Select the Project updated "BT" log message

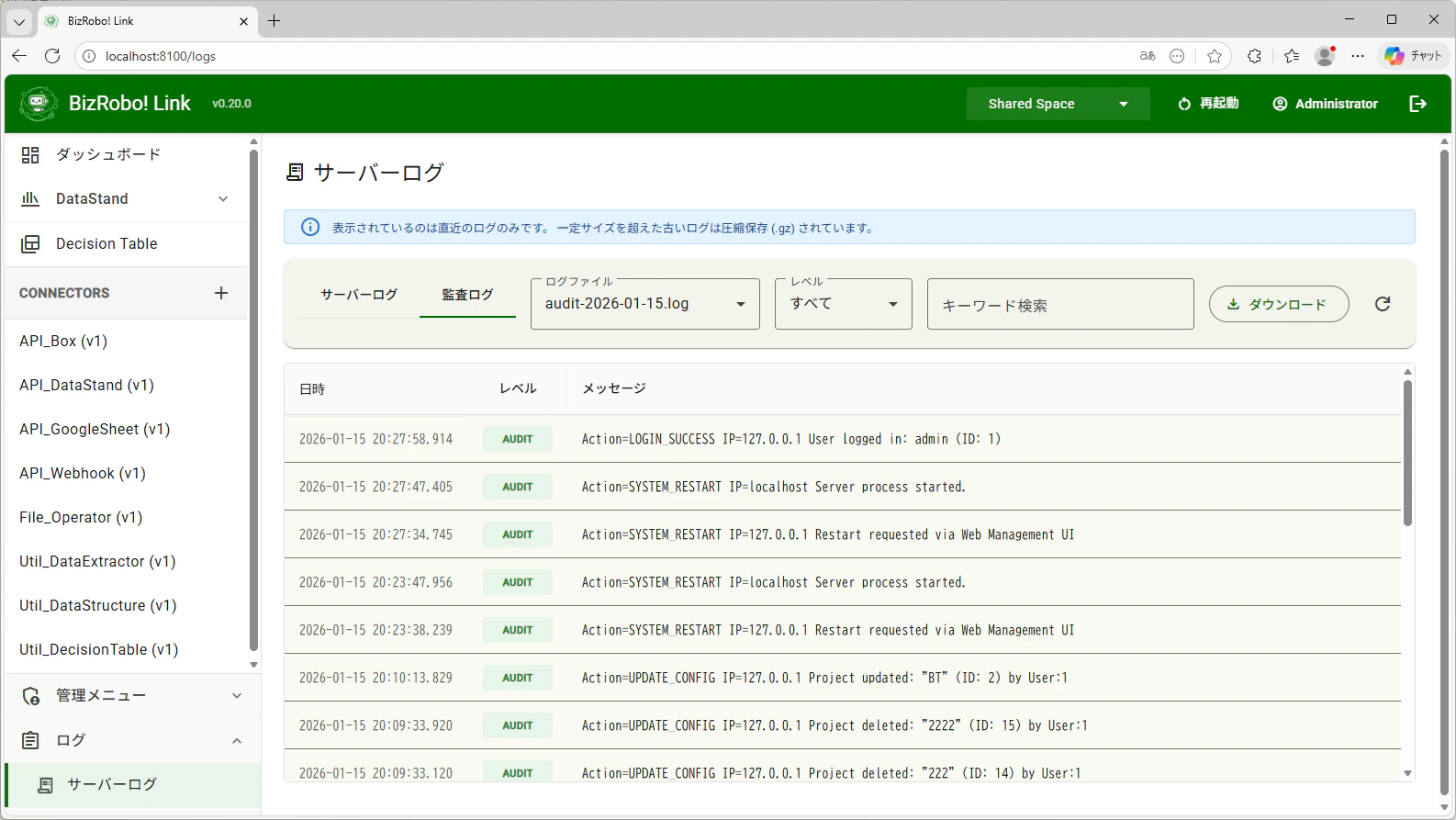(x=824, y=678)
